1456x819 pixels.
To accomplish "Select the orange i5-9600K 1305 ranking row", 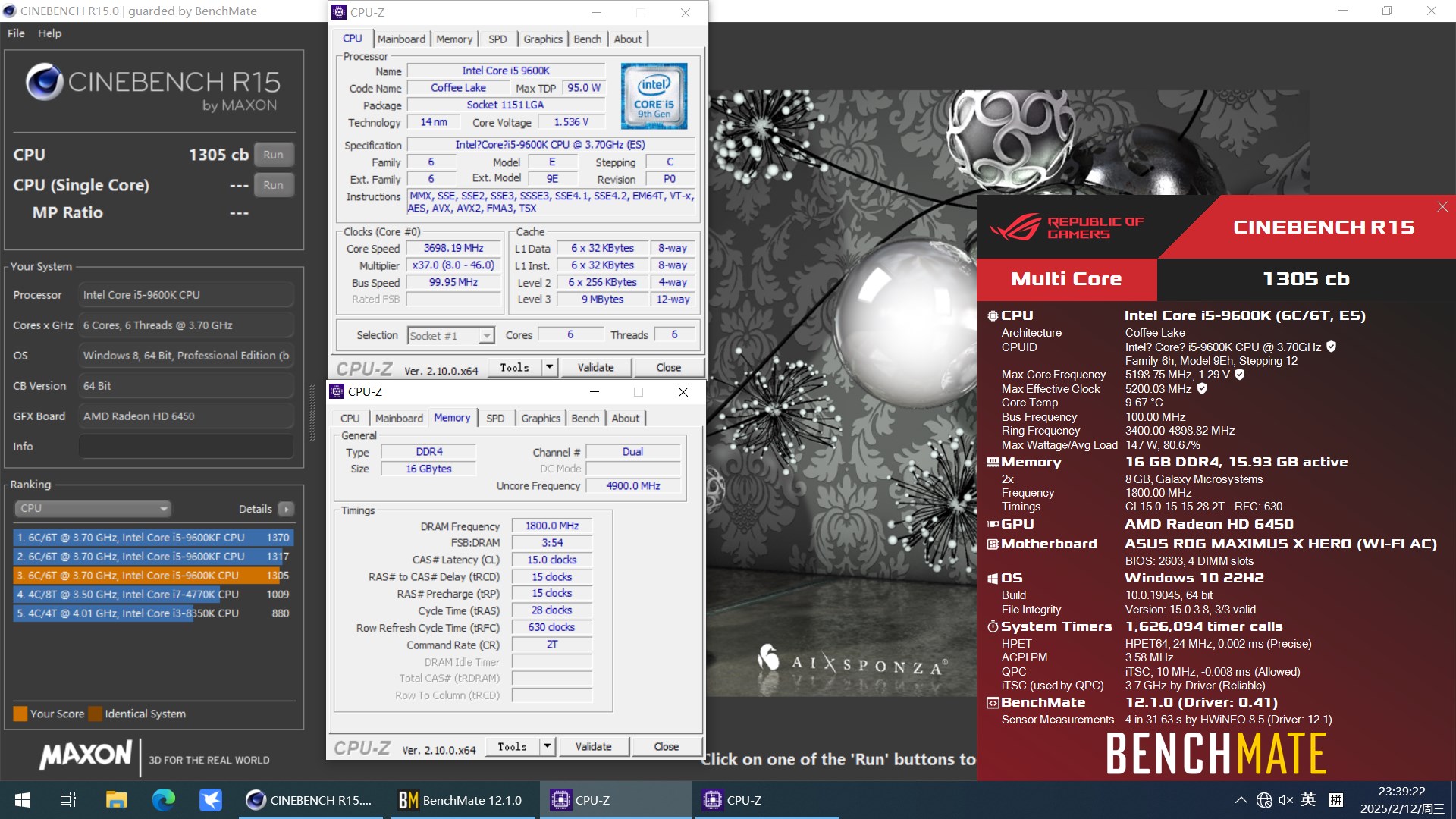I will [x=153, y=576].
